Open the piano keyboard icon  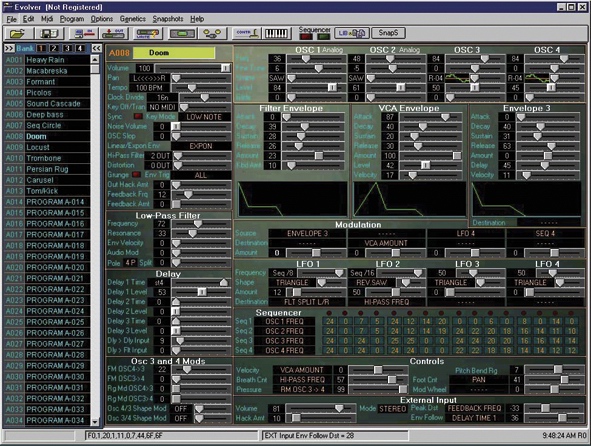coord(277,34)
